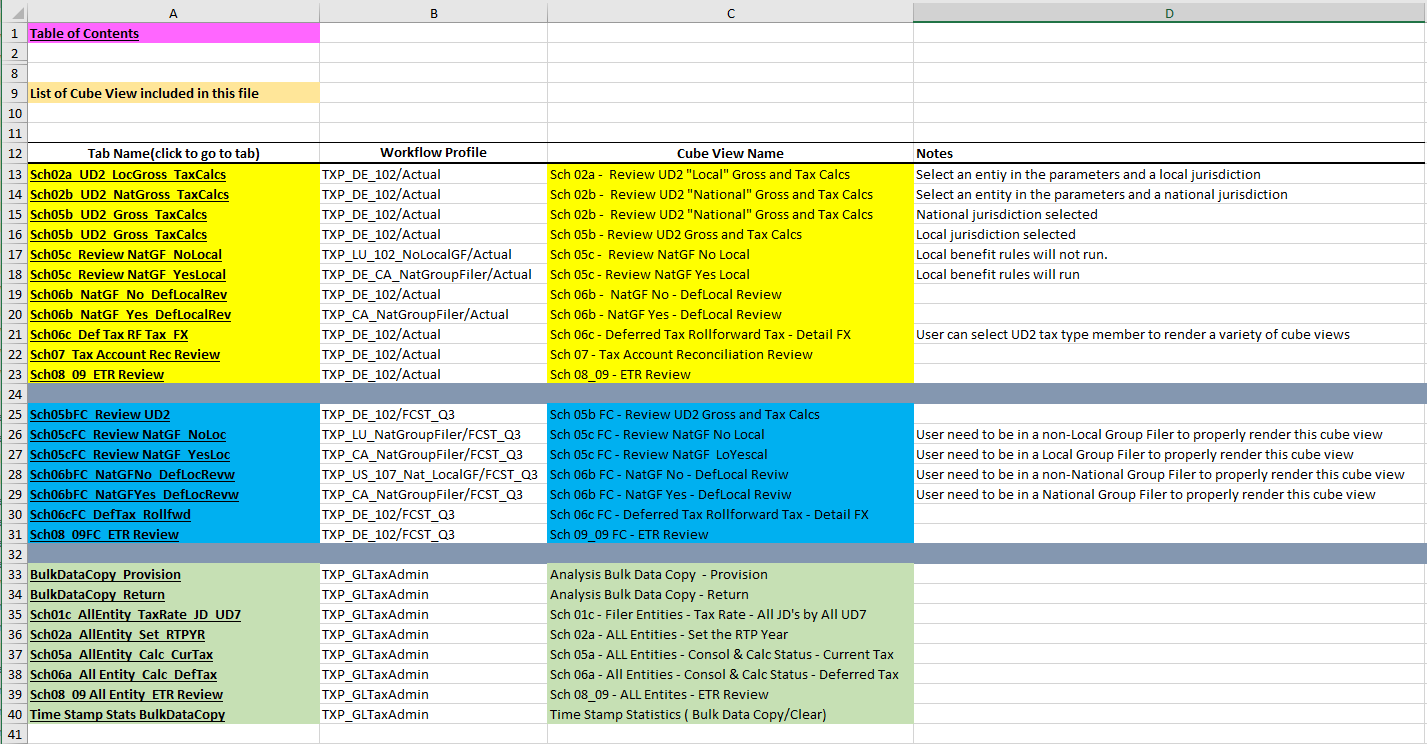The width and height of the screenshot is (1427, 744).
Task: Click the Select All corner of the grid
Action: click(13, 13)
